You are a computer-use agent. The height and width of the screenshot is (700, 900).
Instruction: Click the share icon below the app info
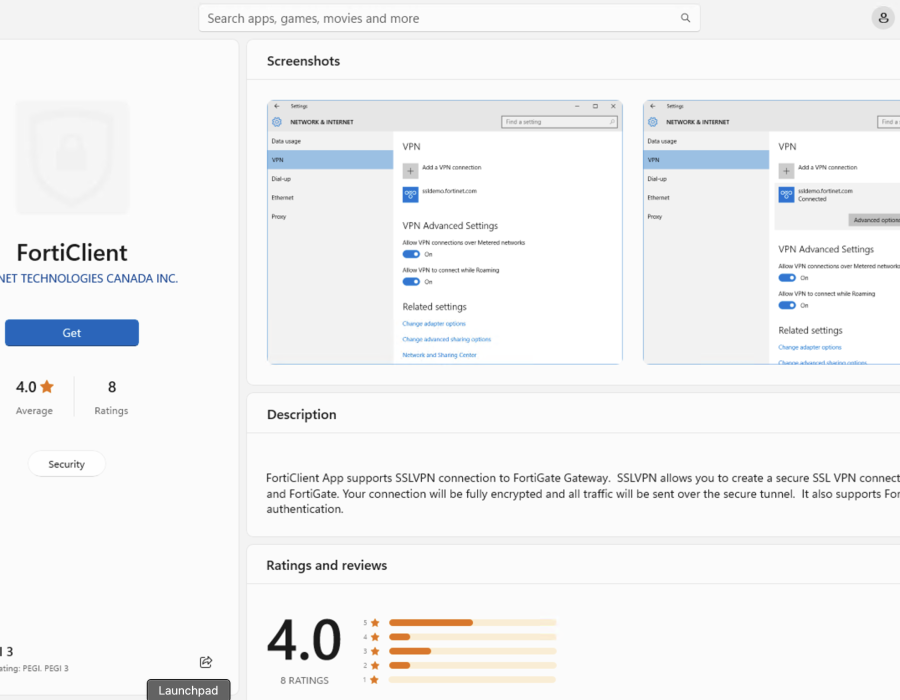206,662
